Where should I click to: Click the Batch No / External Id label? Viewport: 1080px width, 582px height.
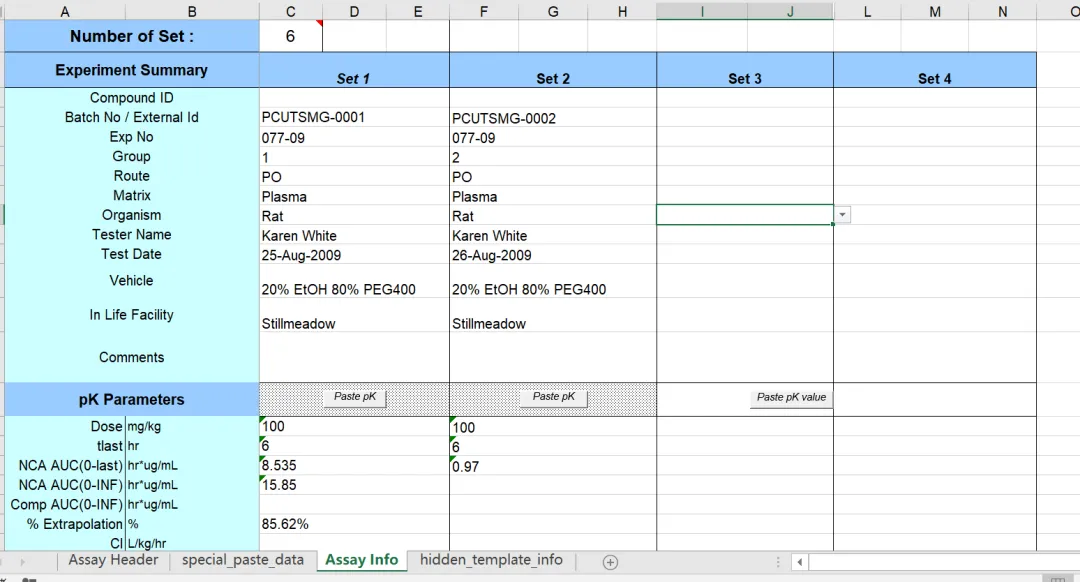132,117
